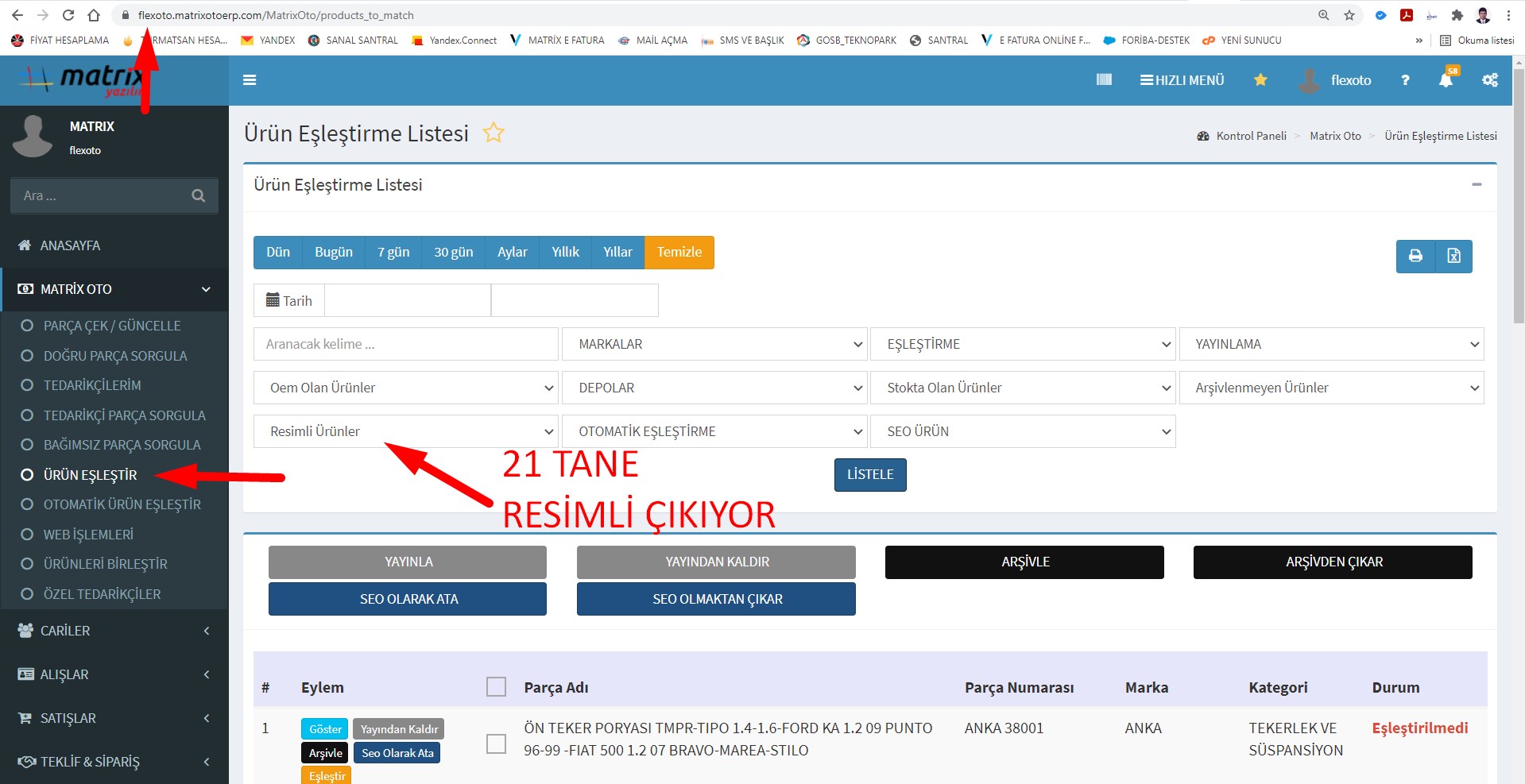Check the box for ANKA 38001 row

coord(496,743)
